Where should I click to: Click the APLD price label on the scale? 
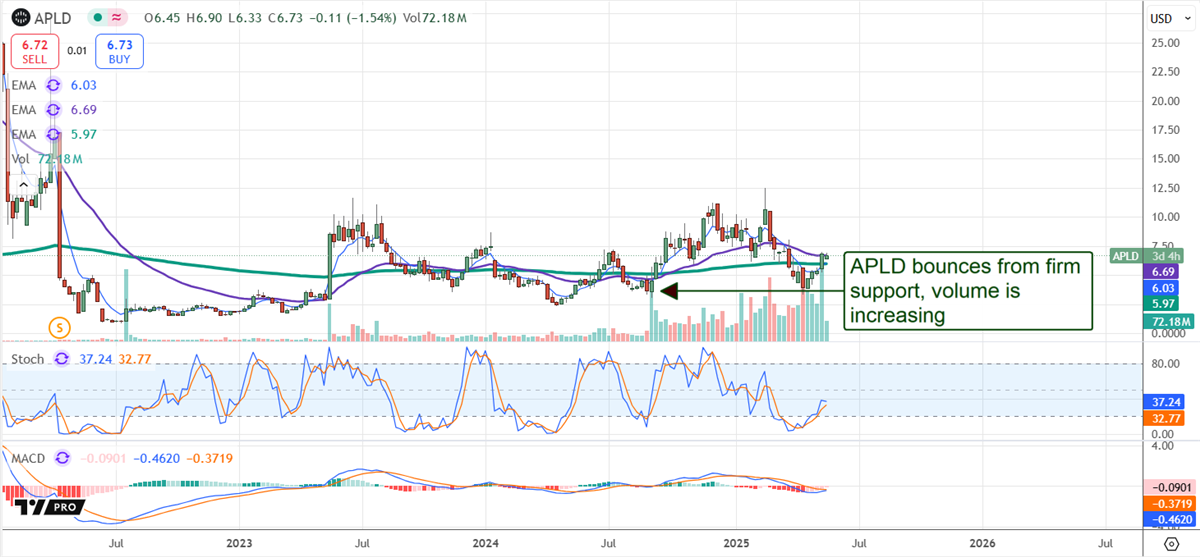[1125, 256]
